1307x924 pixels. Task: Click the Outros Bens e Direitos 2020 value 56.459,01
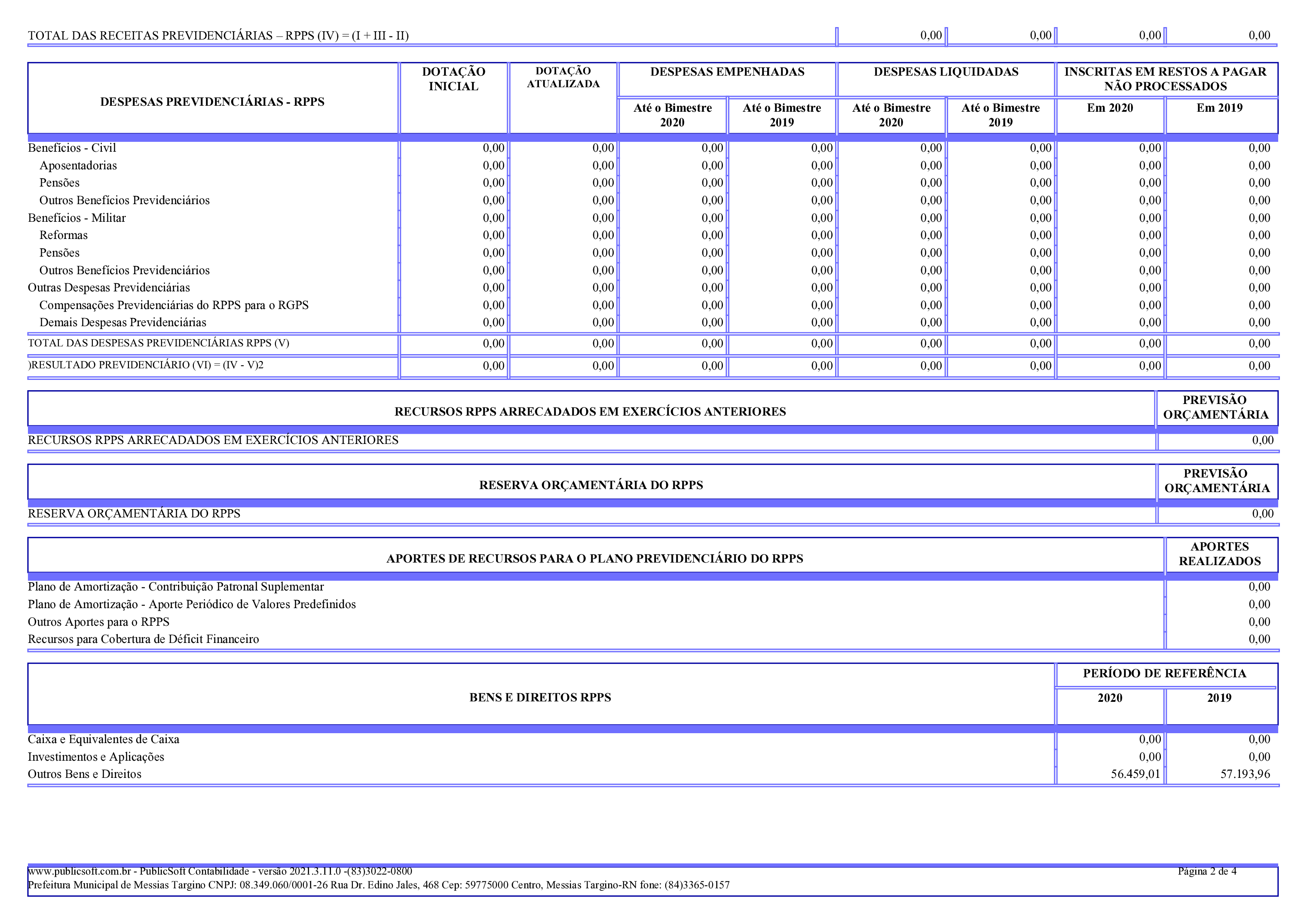click(x=1135, y=774)
